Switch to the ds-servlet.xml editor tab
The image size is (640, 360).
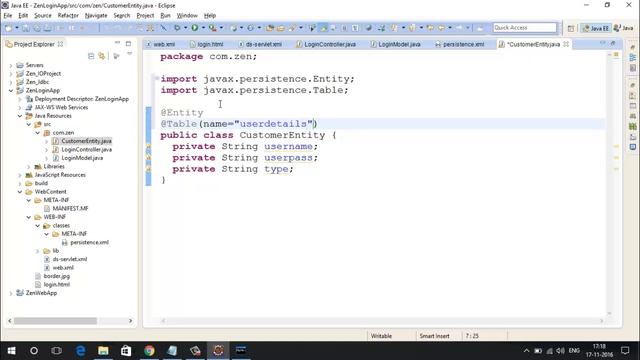[x=260, y=44]
